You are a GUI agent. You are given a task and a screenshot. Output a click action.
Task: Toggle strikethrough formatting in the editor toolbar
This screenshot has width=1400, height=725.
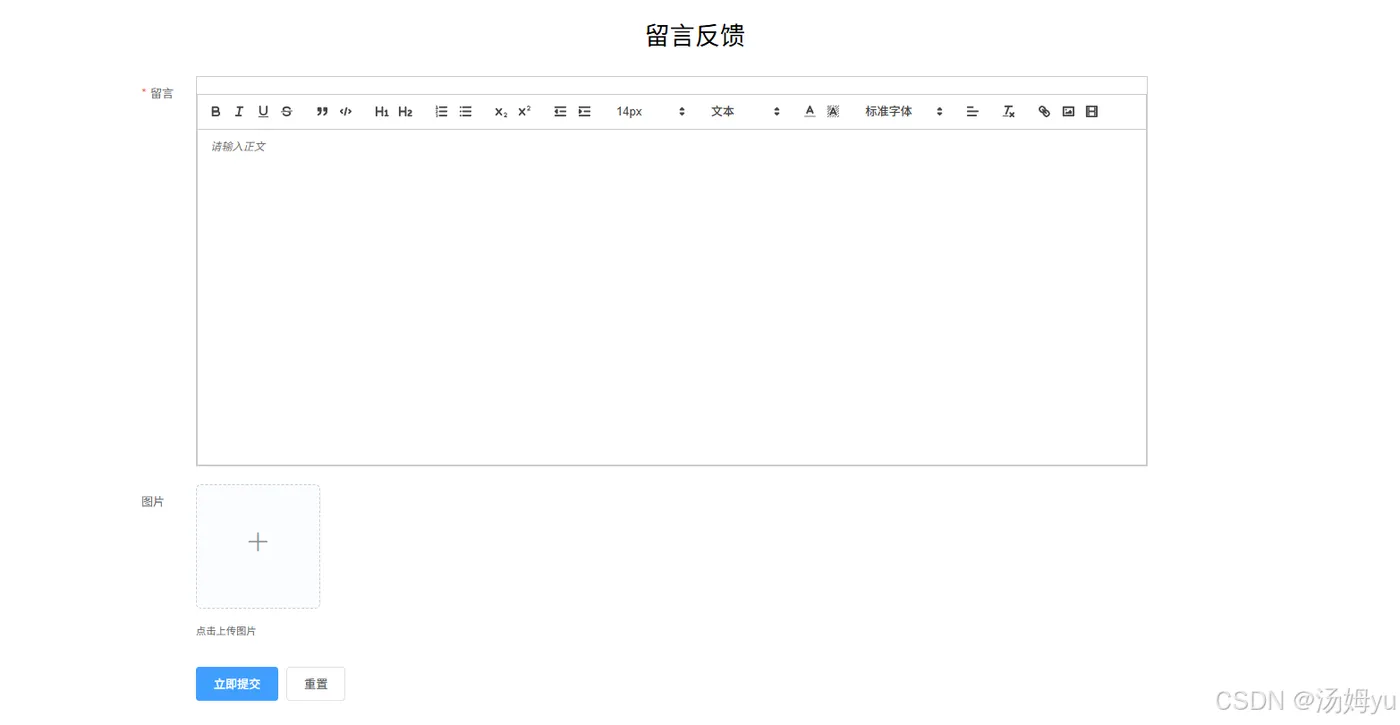coord(287,112)
